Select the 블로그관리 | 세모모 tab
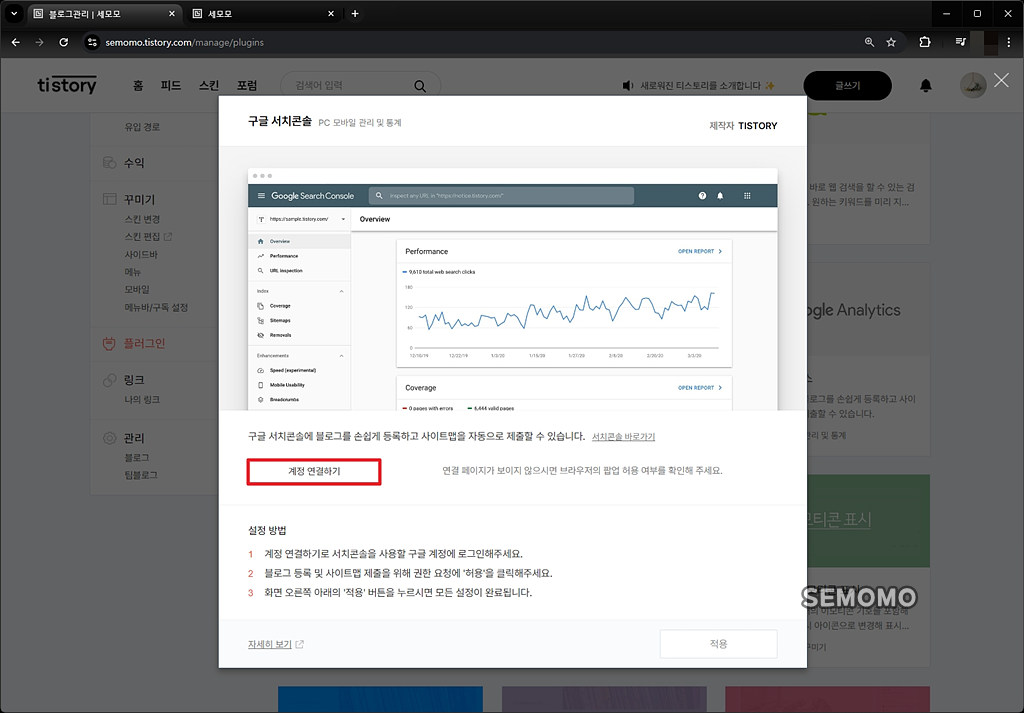Screen dimensions: 1024x713 104,14
